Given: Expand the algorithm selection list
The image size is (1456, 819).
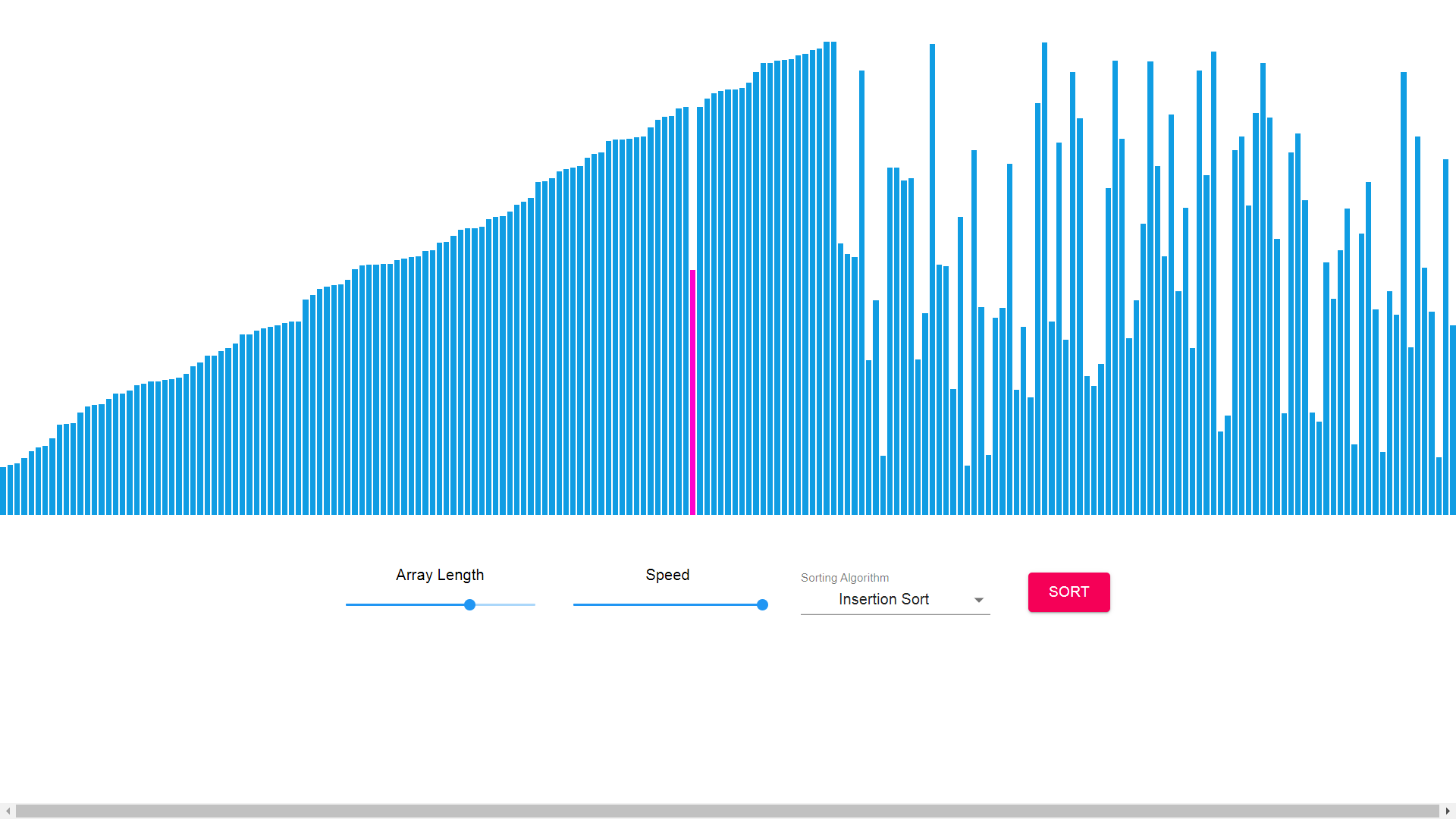Looking at the screenshot, I should pos(895,599).
